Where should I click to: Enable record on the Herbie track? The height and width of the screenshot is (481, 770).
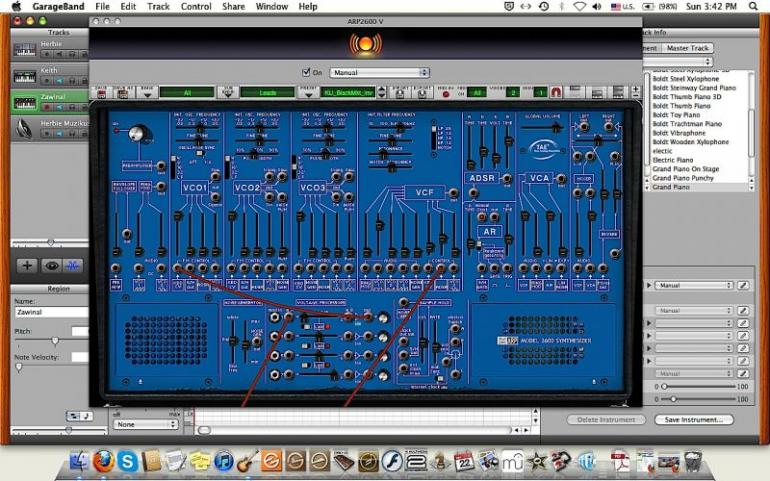pos(48,54)
